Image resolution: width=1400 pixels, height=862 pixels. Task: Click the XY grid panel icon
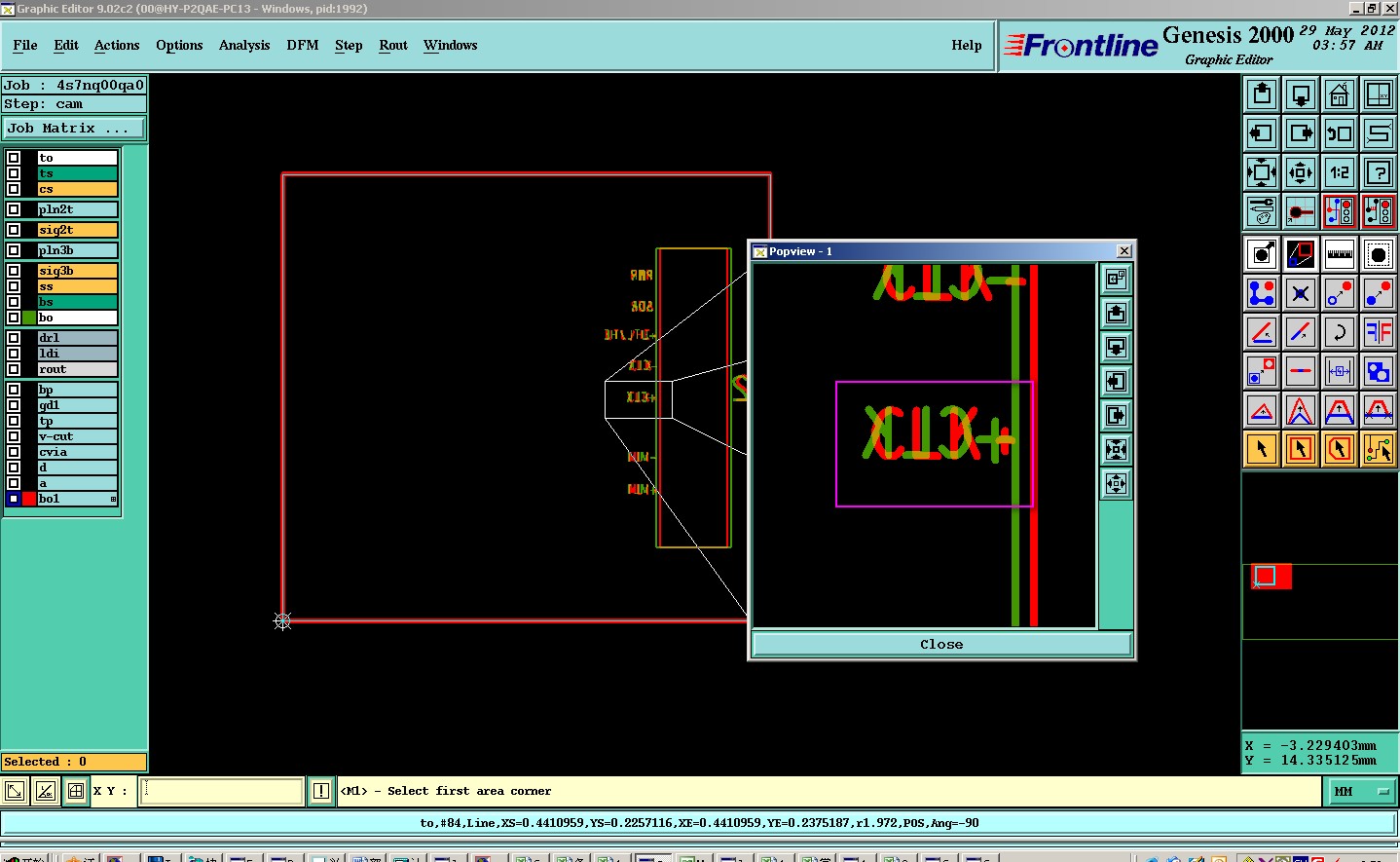click(x=1379, y=94)
